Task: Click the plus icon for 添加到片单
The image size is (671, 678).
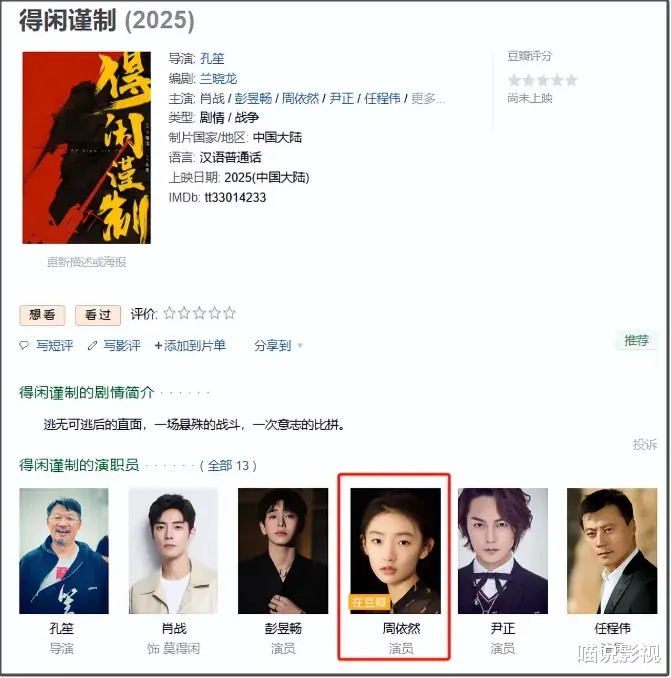Action: [x=158, y=345]
